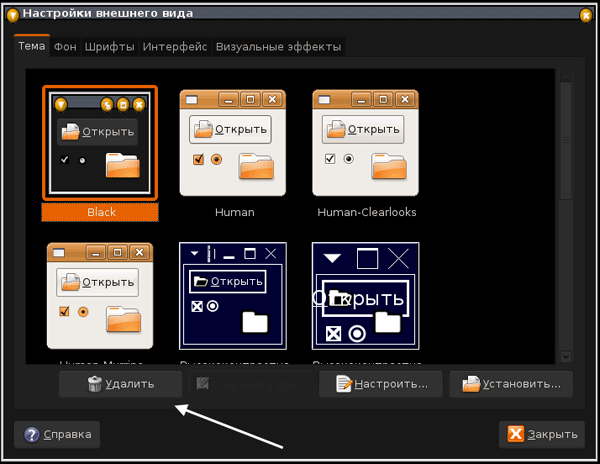This screenshot has width=600, height=464.
Task: Go to the Шрифты tab
Action: pos(110,47)
